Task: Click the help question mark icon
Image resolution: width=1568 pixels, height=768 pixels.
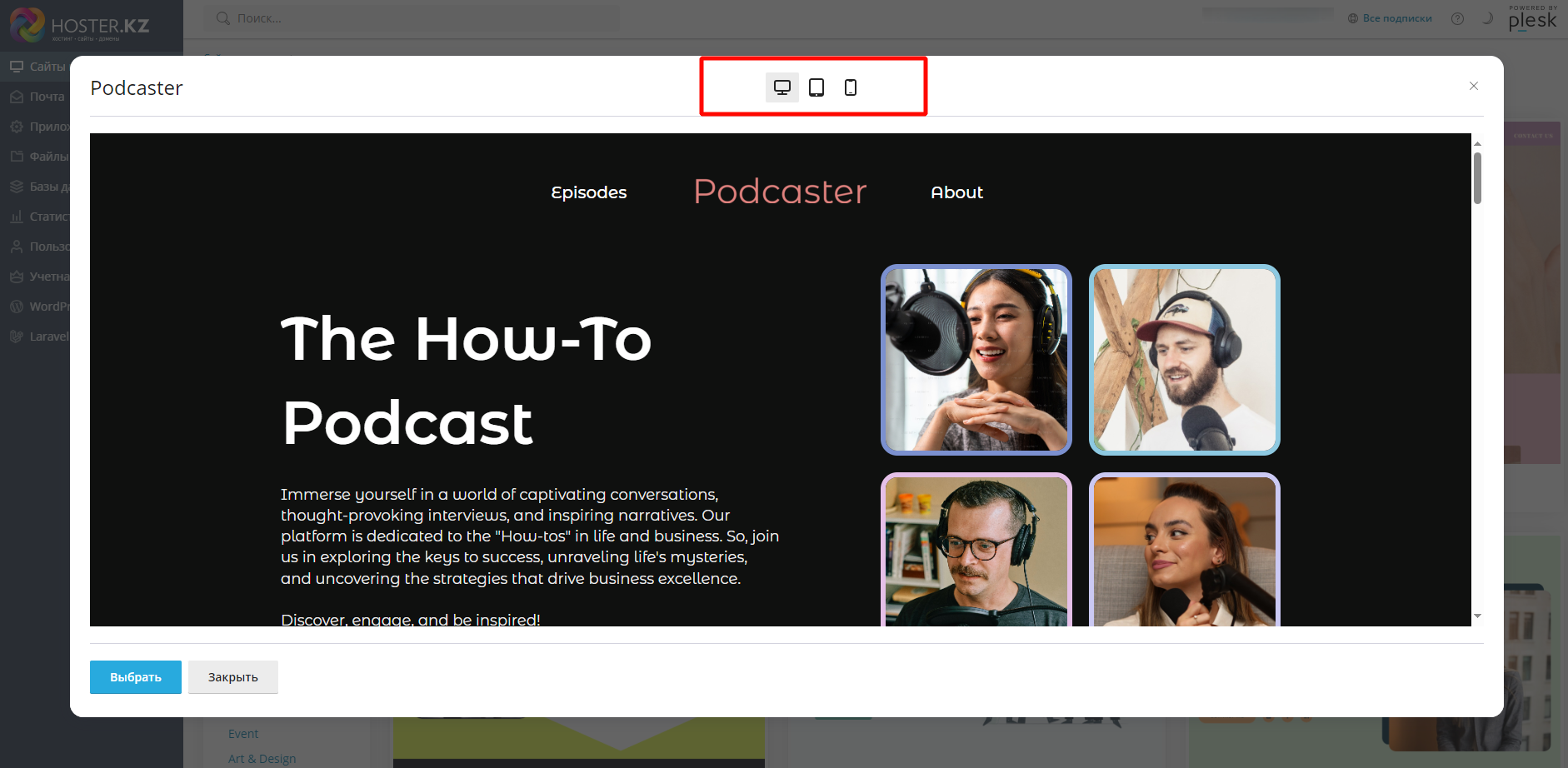Action: point(1457,18)
